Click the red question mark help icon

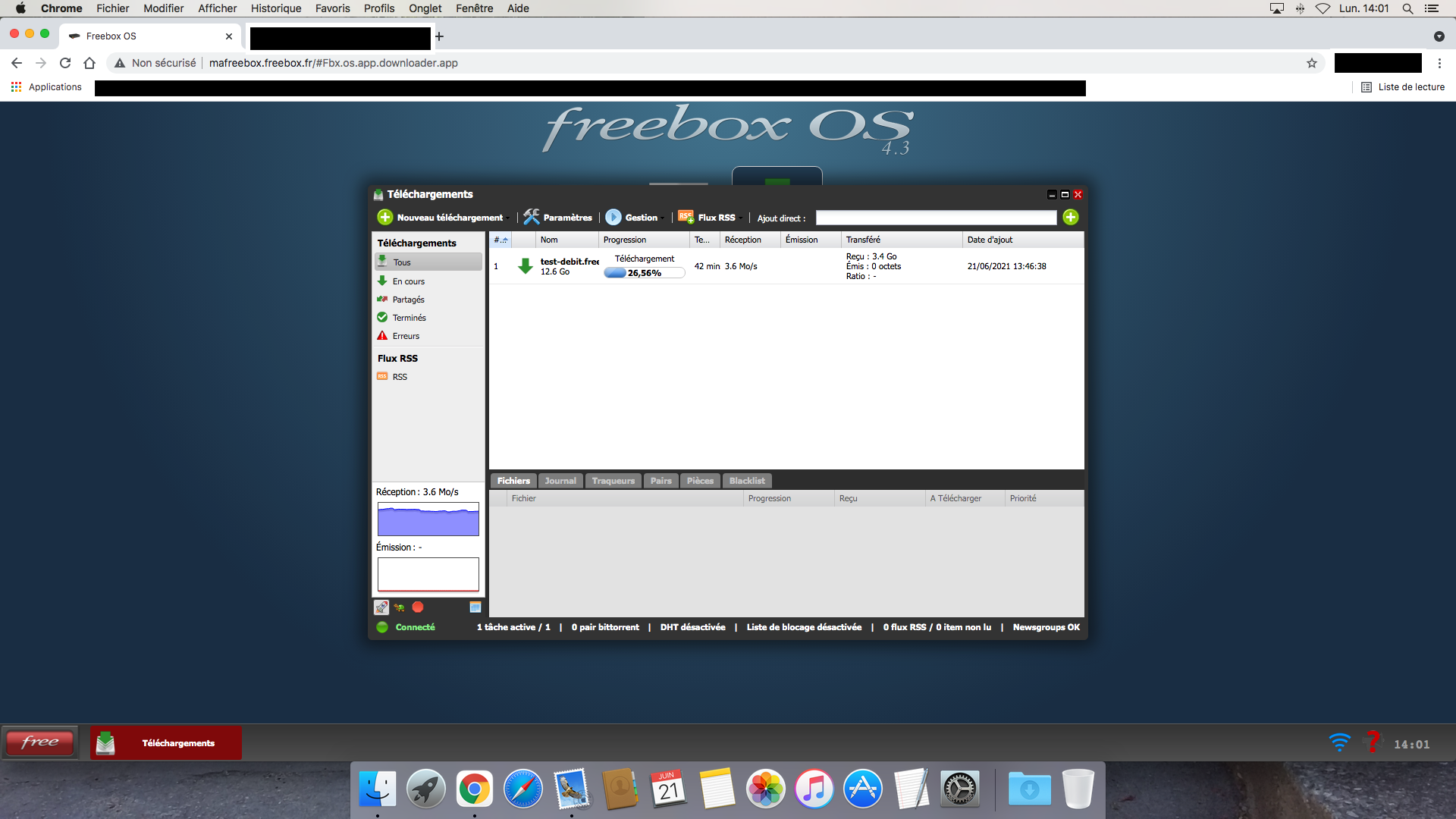click(x=1373, y=742)
